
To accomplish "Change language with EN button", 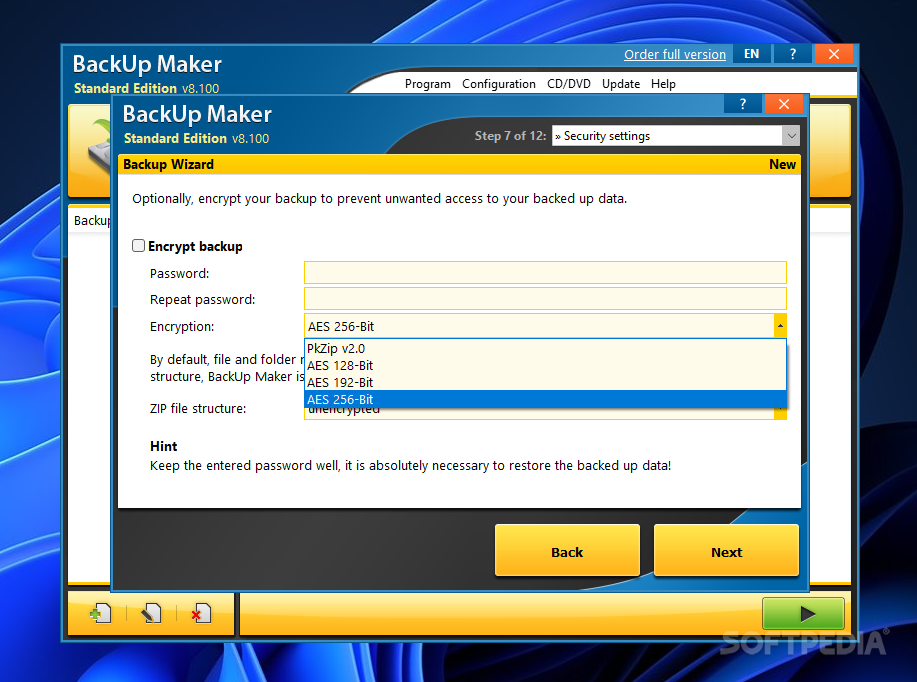I will [751, 54].
